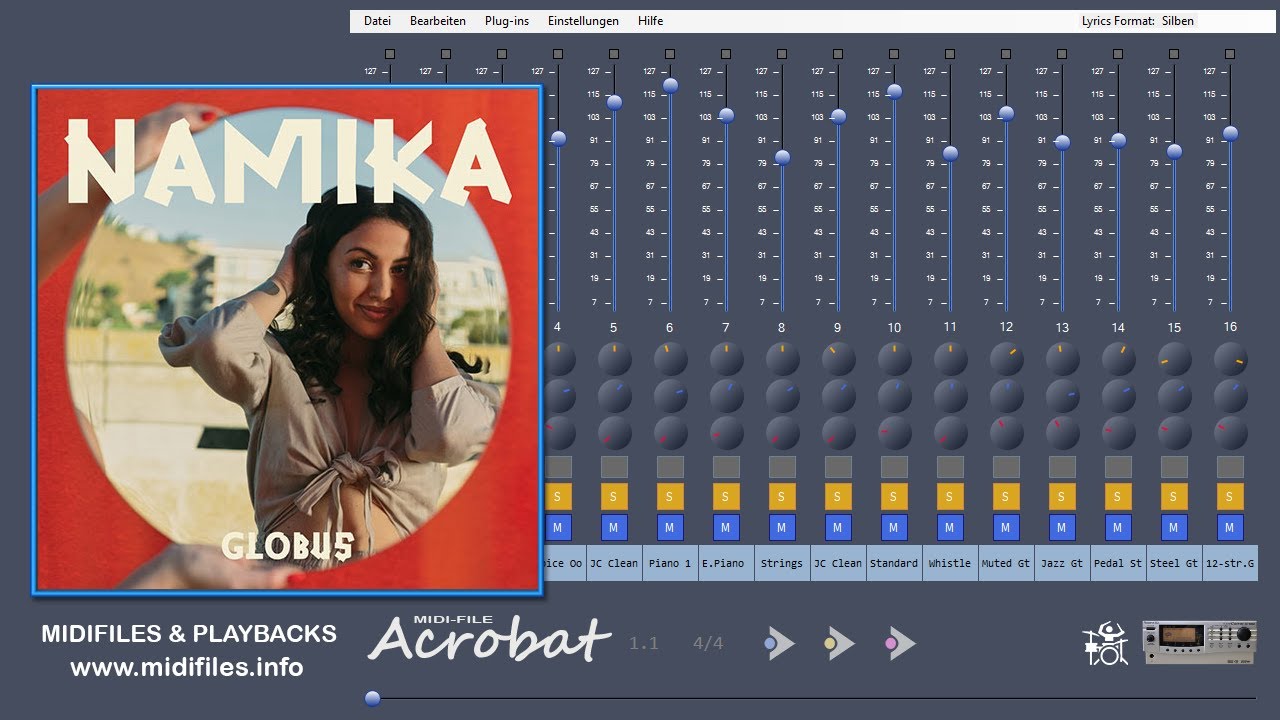
Task: Click channel 8 red-marked bottom knob
Action: (x=782, y=433)
